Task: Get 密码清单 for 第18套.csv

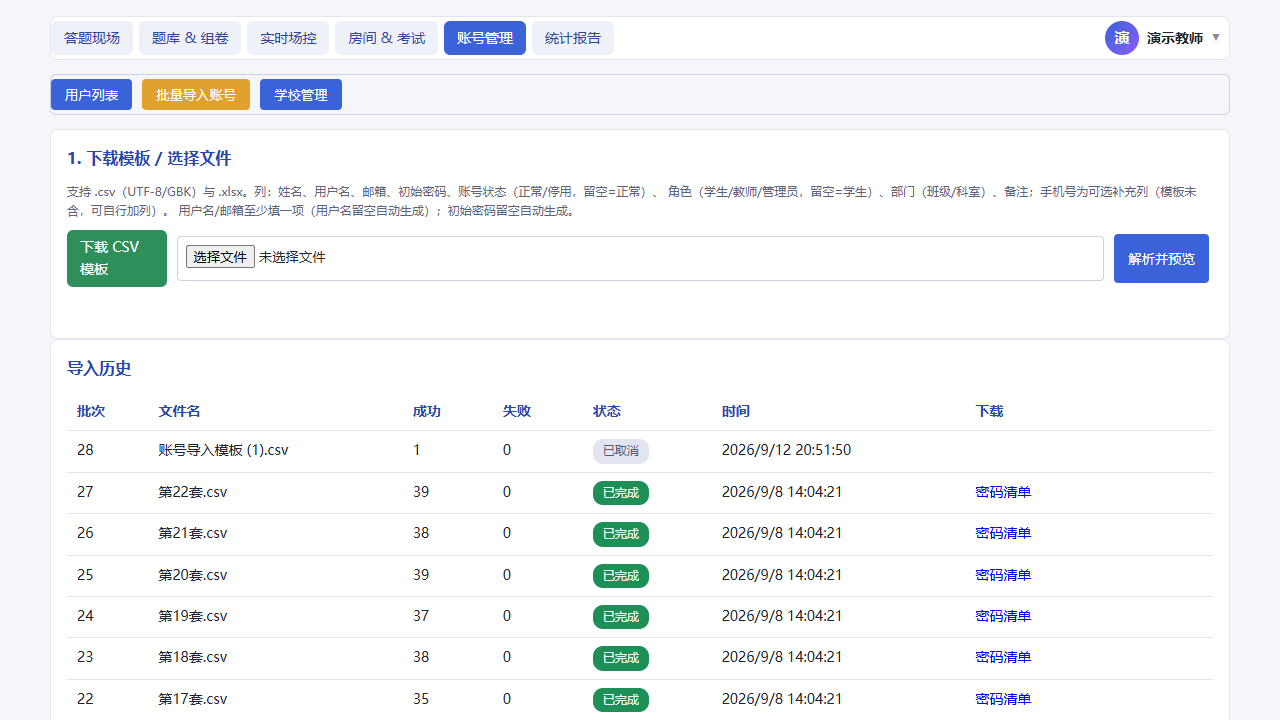Action: (1003, 657)
